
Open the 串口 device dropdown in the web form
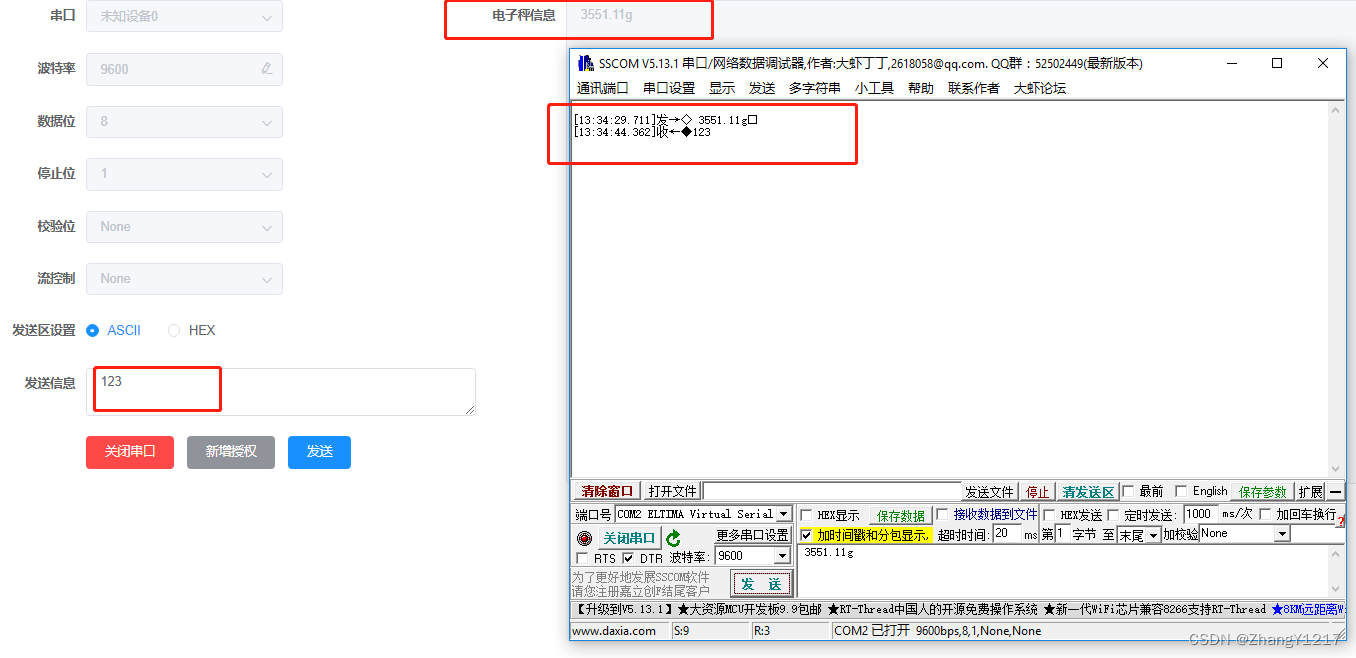[x=184, y=16]
